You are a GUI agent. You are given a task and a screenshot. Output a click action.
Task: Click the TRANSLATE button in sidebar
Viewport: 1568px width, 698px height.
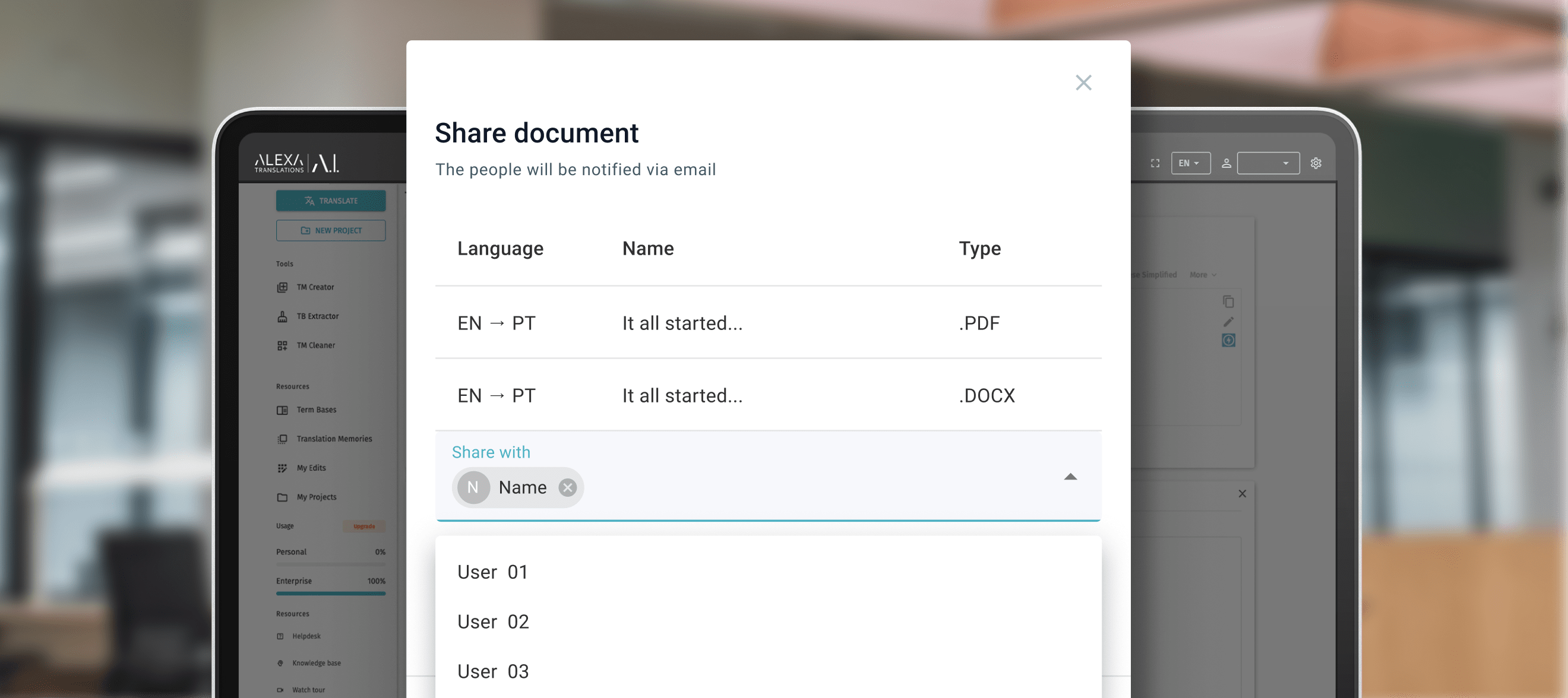click(330, 201)
